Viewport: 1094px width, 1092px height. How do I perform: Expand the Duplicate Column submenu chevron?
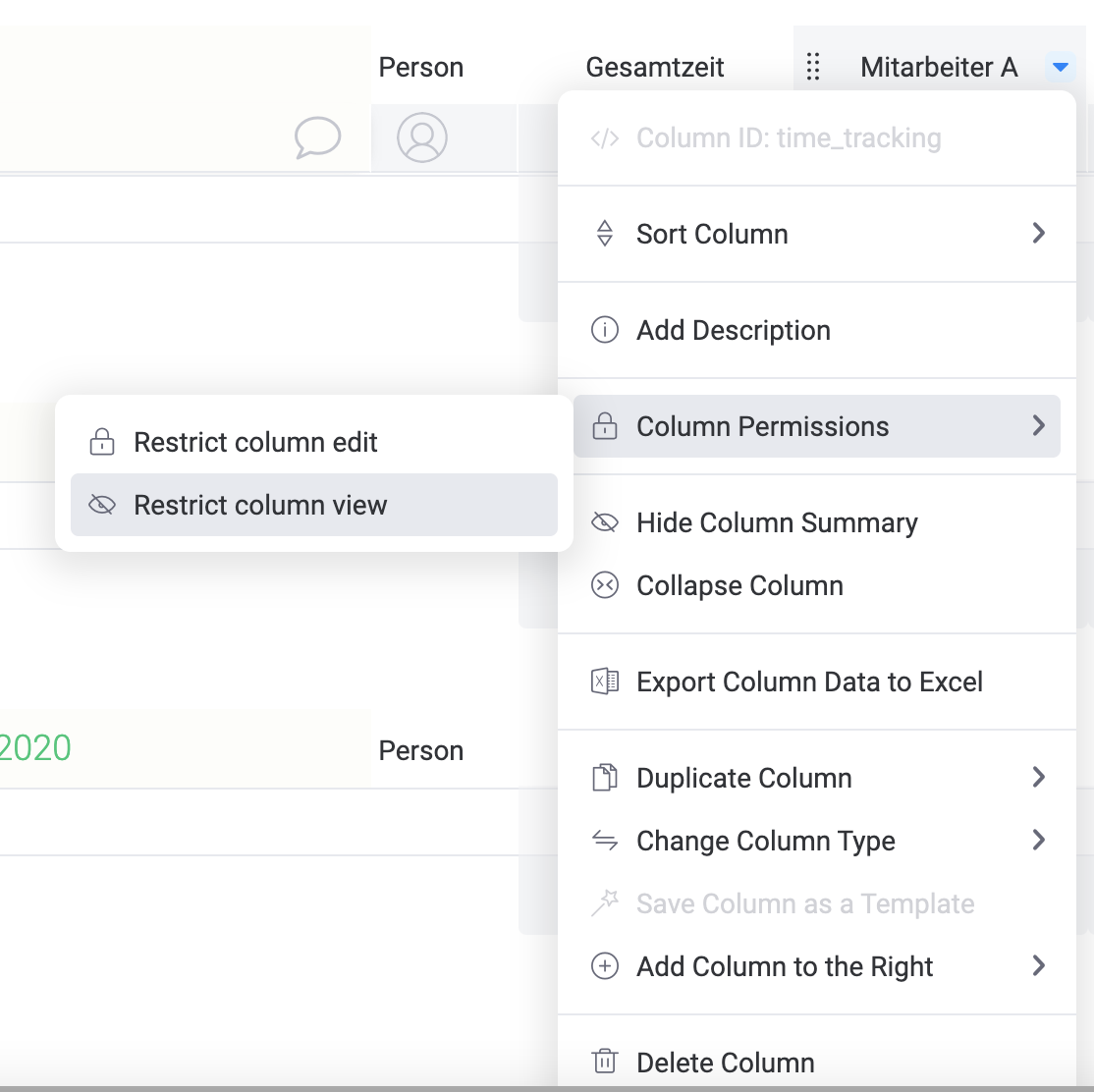[x=1038, y=778]
